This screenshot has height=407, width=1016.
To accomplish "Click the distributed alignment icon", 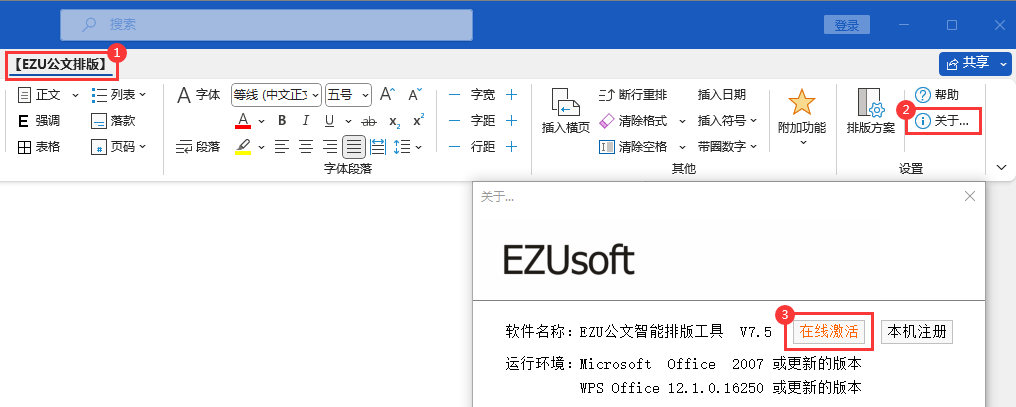I will 377,147.
